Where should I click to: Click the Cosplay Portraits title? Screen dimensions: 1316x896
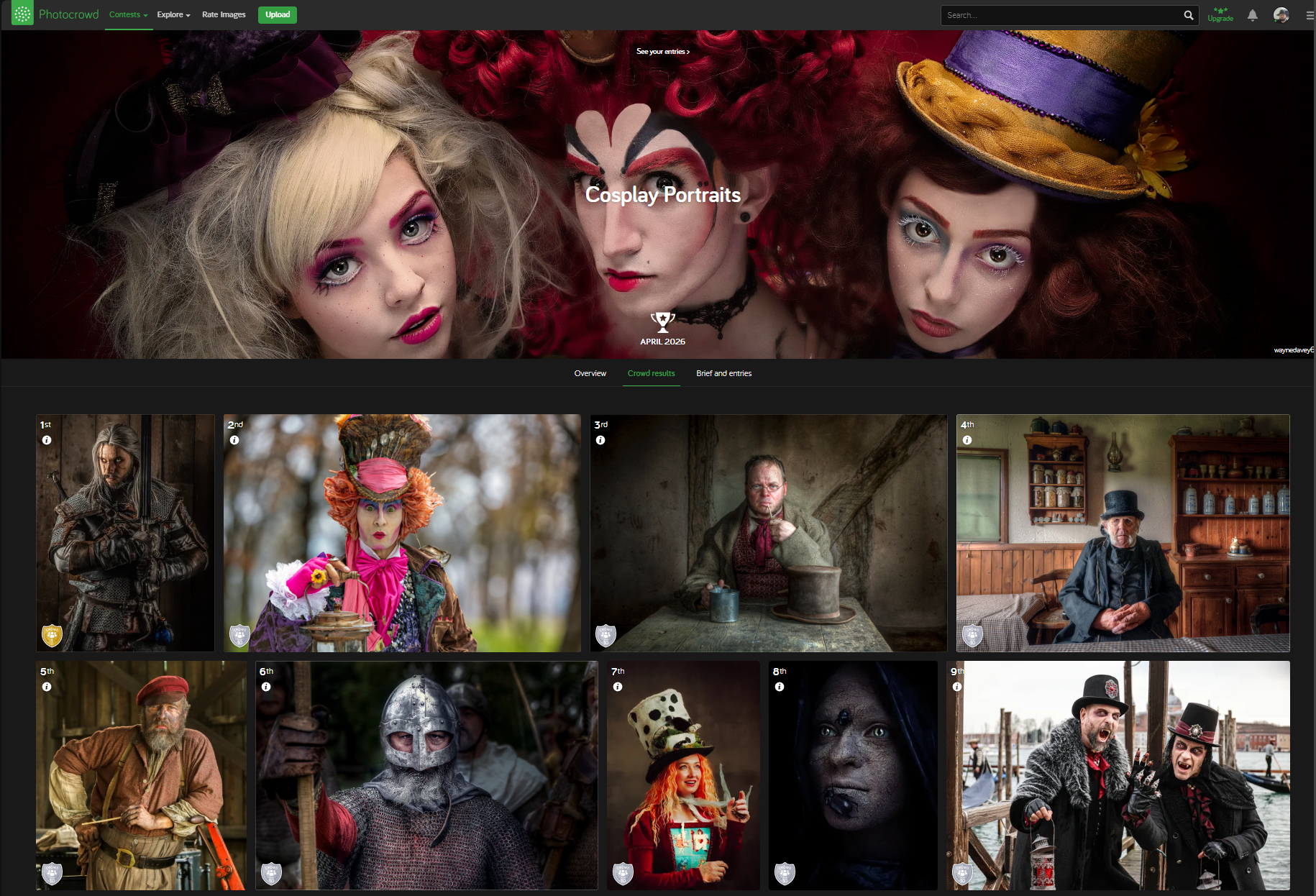(x=662, y=194)
